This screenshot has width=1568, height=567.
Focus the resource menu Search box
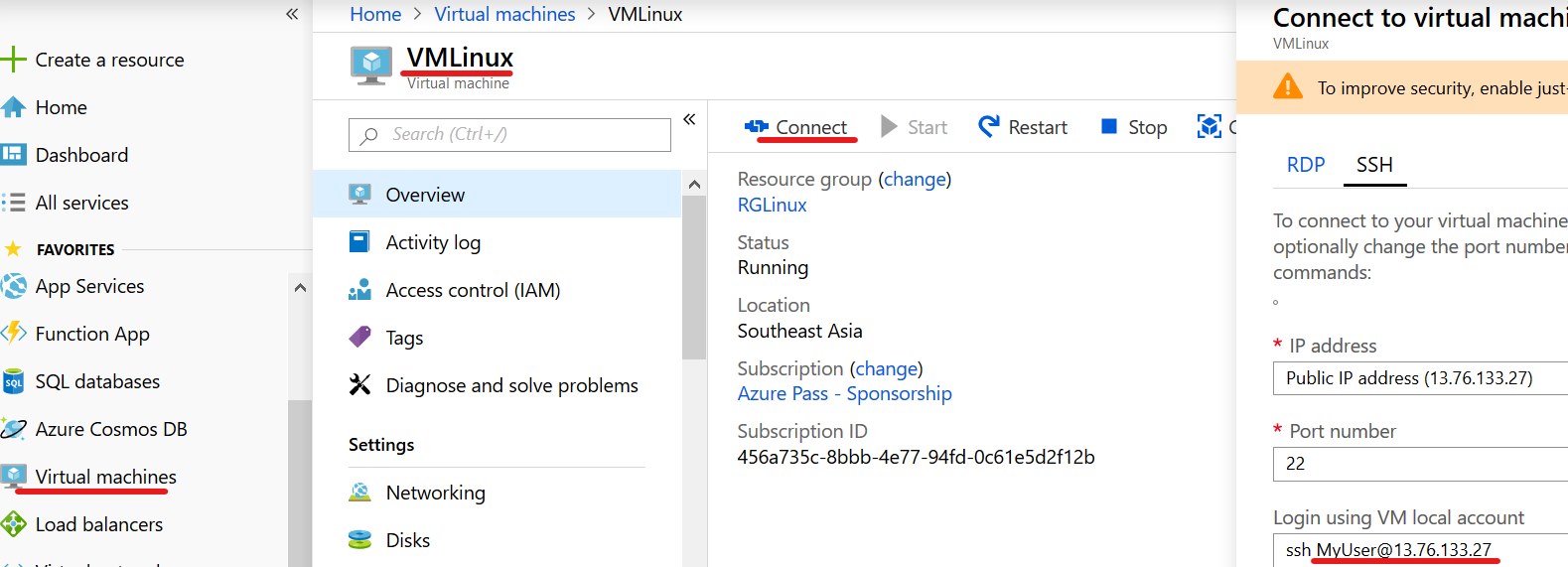(x=509, y=134)
